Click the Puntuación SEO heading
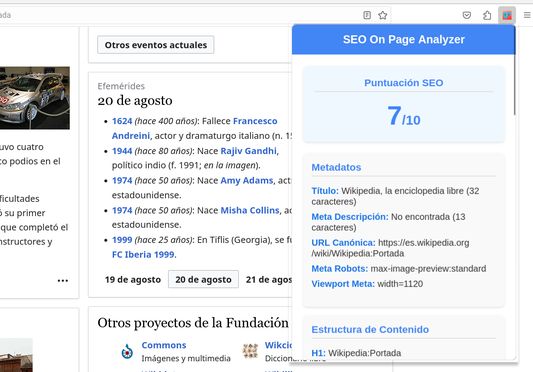The width and height of the screenshot is (533, 372). pos(403,83)
